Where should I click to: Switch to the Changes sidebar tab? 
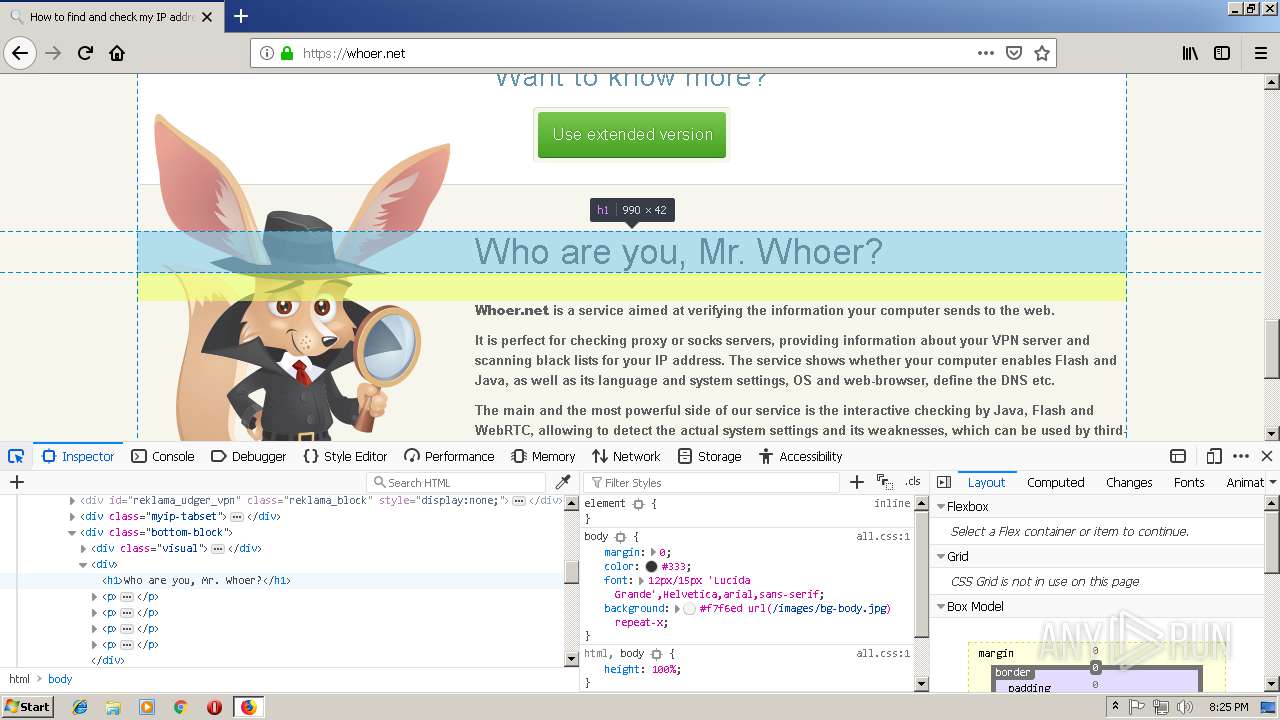(x=1129, y=482)
